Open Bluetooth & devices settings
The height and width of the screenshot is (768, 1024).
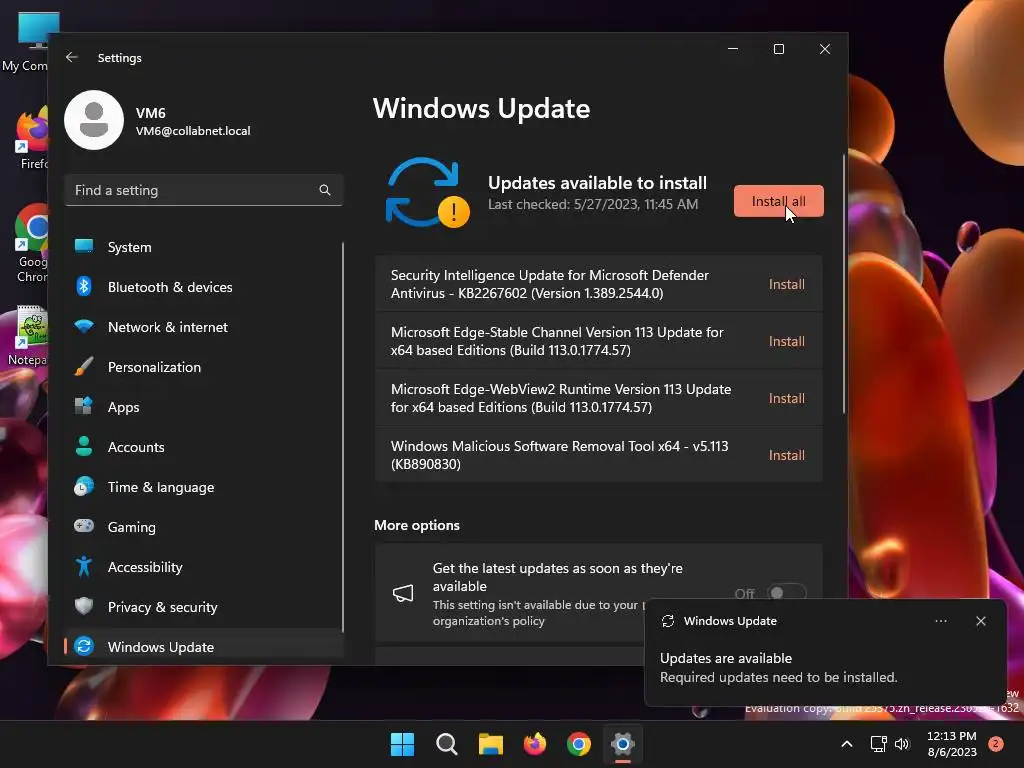pyautogui.click(x=204, y=287)
